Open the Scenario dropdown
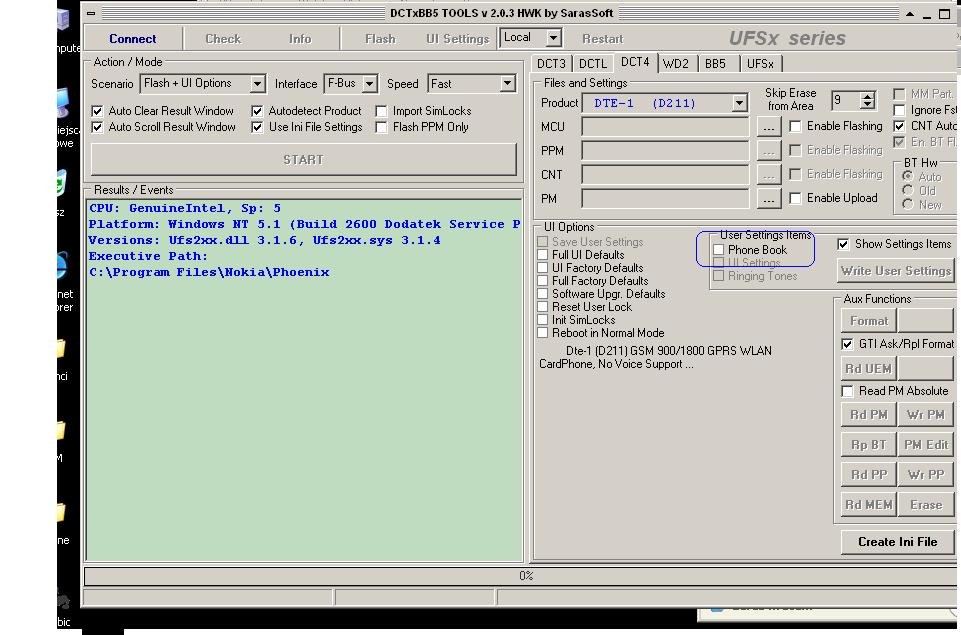This screenshot has height=635, width=961. (257, 83)
